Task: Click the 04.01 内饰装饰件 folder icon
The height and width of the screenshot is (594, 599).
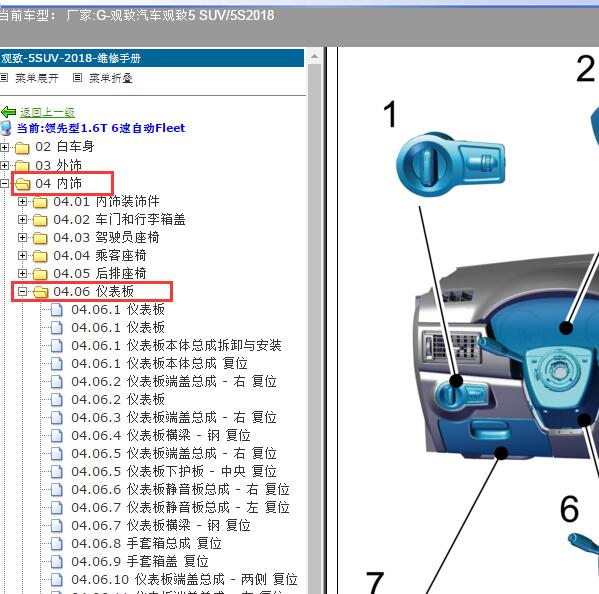Action: point(40,202)
